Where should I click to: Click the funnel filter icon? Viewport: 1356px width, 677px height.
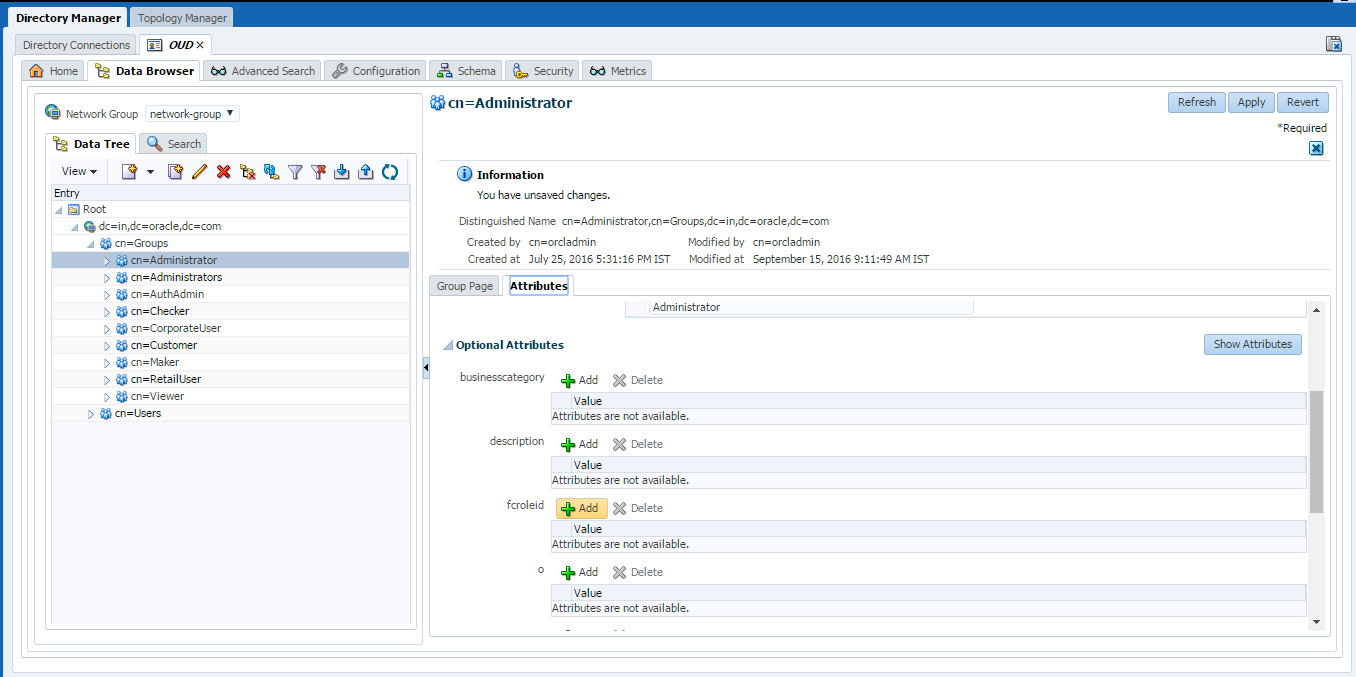point(295,172)
